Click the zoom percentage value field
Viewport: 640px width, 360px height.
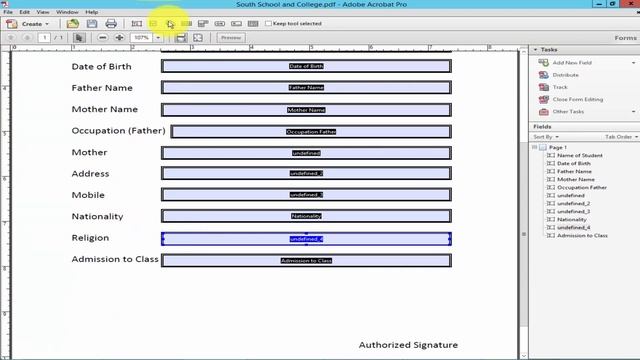pos(142,38)
